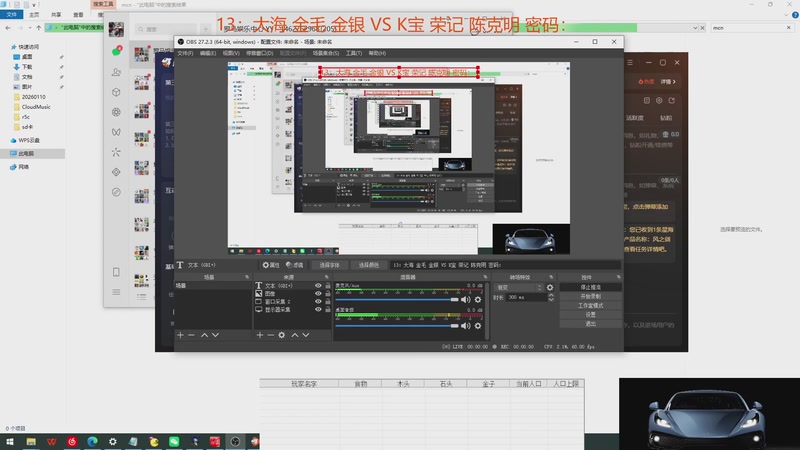Toggle visibility of 文本 (GDI+) source
The width and height of the screenshot is (800, 450).
(x=318, y=286)
